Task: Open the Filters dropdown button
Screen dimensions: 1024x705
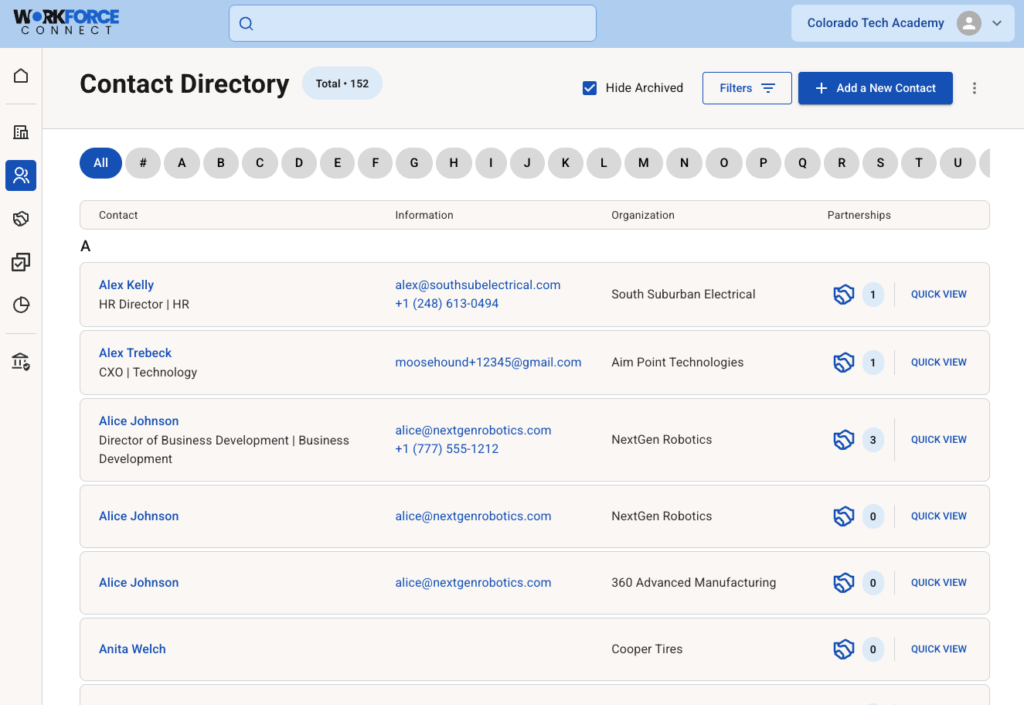Action: 746,88
